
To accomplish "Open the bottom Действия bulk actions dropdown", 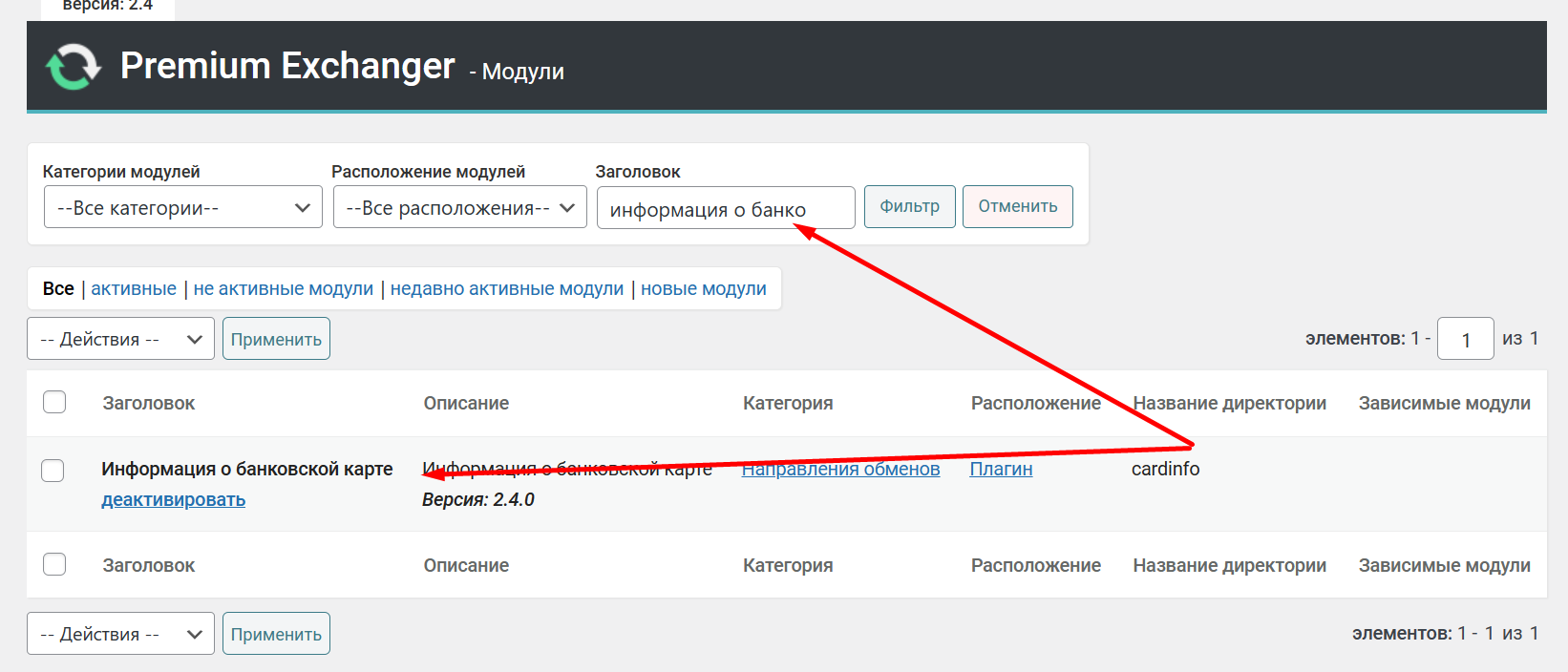I will 120,634.
